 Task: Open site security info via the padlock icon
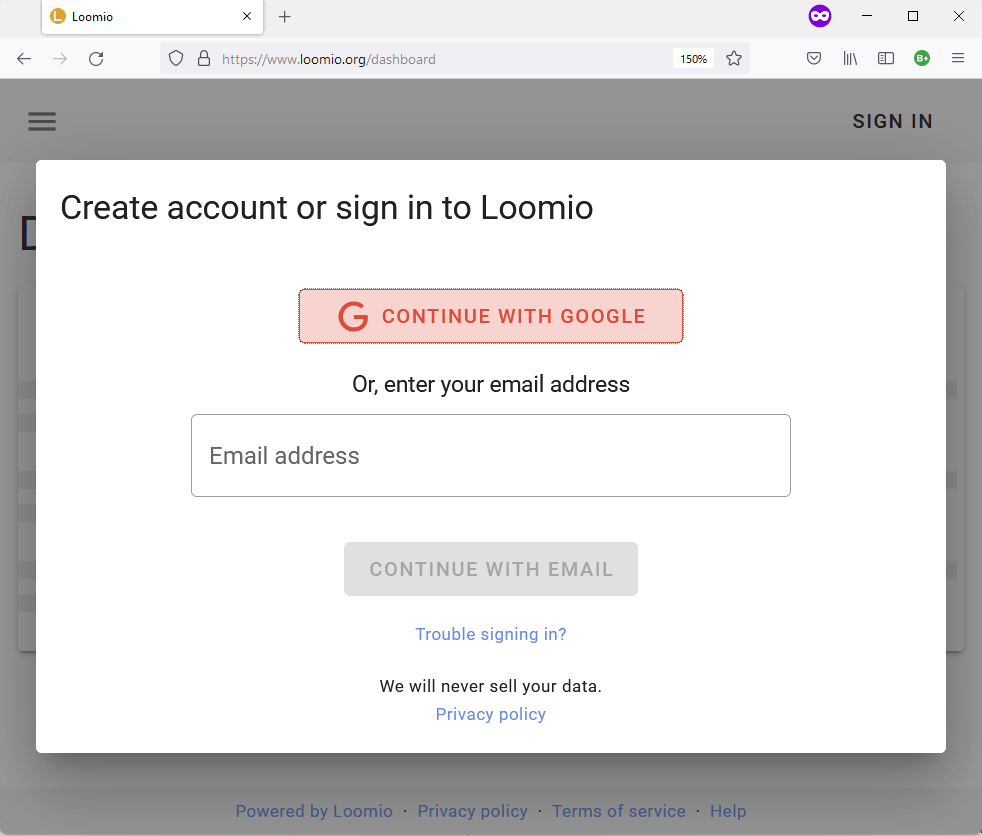[204, 59]
